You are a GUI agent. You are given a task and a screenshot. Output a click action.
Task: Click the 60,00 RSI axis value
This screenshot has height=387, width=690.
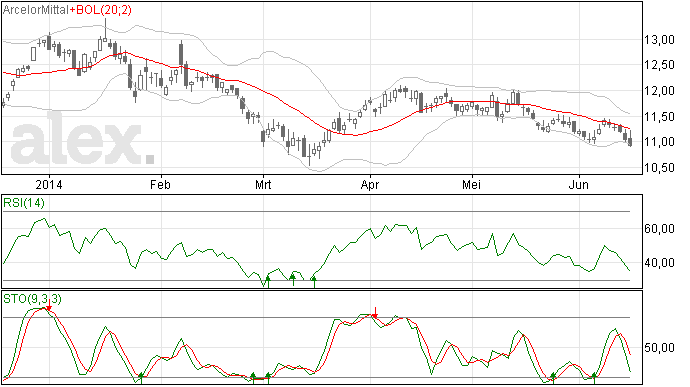(660, 229)
